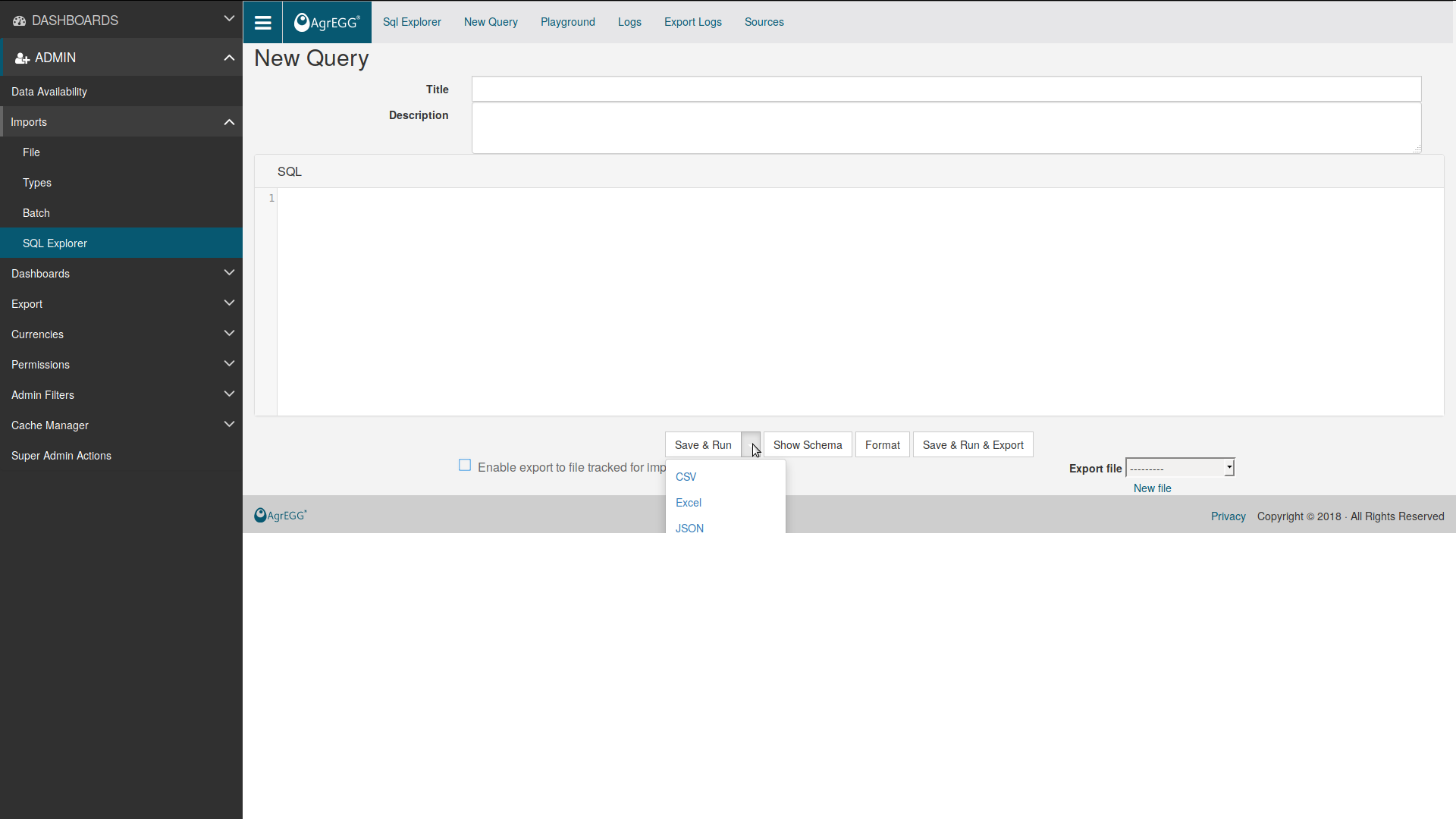
Task: Click the Save & Run & Export button
Action: [973, 445]
